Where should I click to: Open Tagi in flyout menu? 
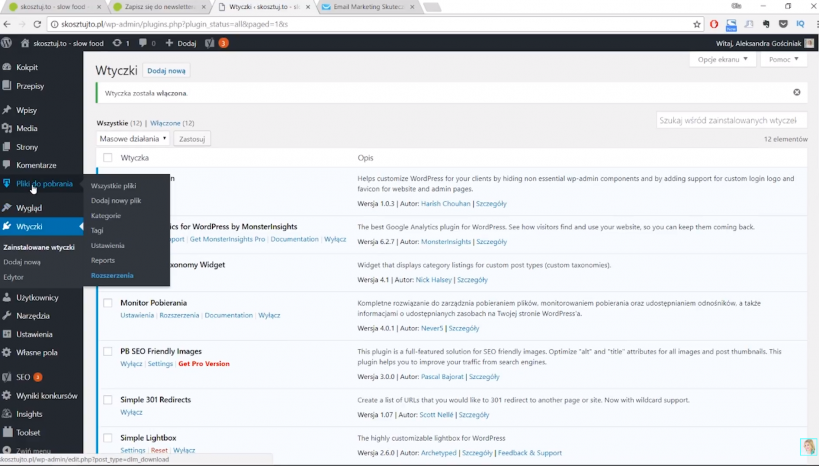97,230
